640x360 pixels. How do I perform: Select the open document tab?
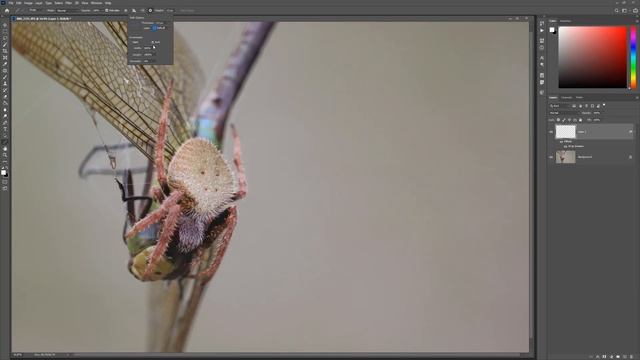[41, 19]
